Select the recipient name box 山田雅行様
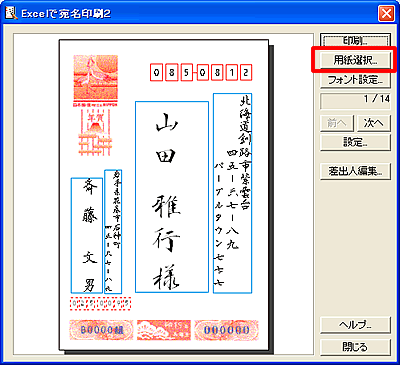The width and height of the screenshot is (400, 365). click(x=172, y=197)
